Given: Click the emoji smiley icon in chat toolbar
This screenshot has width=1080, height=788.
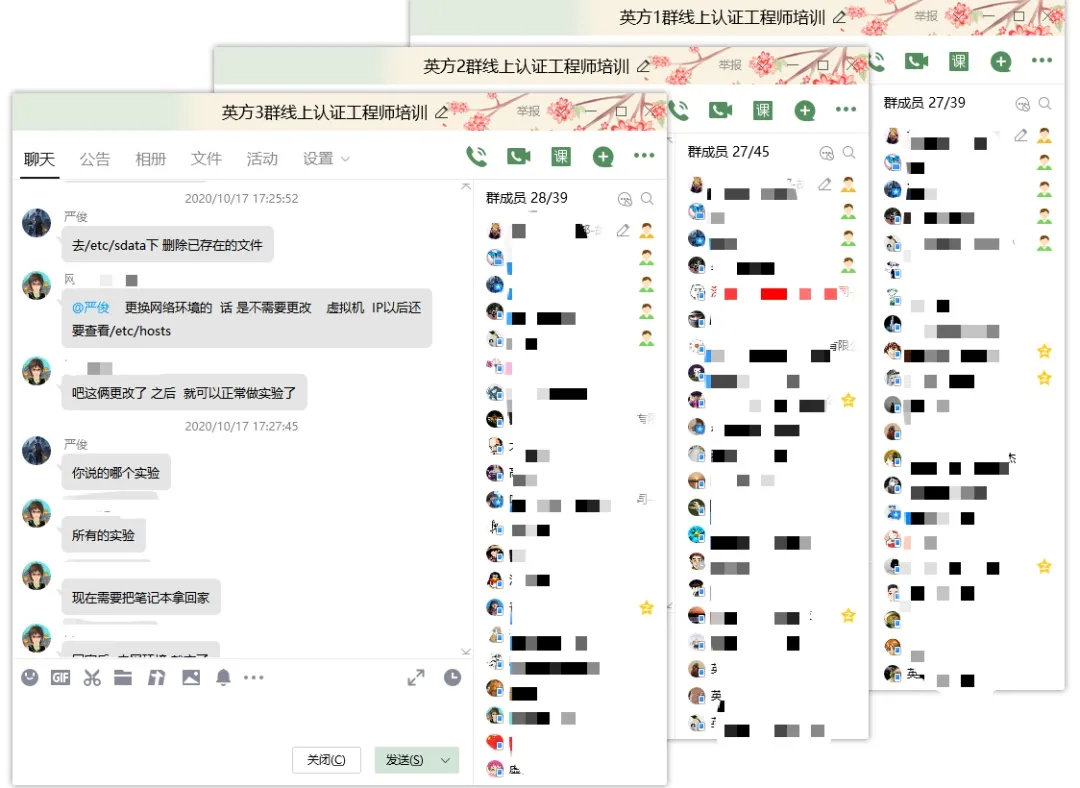Looking at the screenshot, I should click(x=30, y=677).
